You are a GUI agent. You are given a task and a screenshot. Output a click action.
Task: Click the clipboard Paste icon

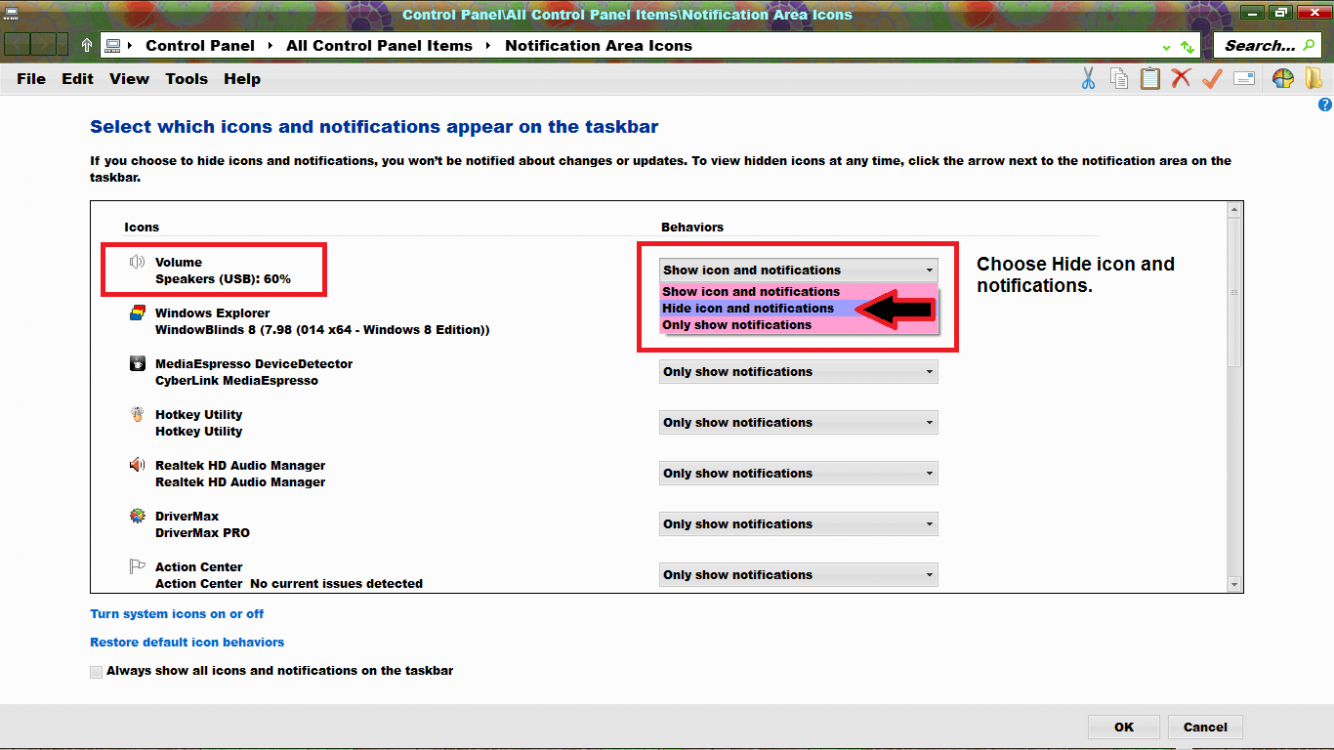point(1150,78)
